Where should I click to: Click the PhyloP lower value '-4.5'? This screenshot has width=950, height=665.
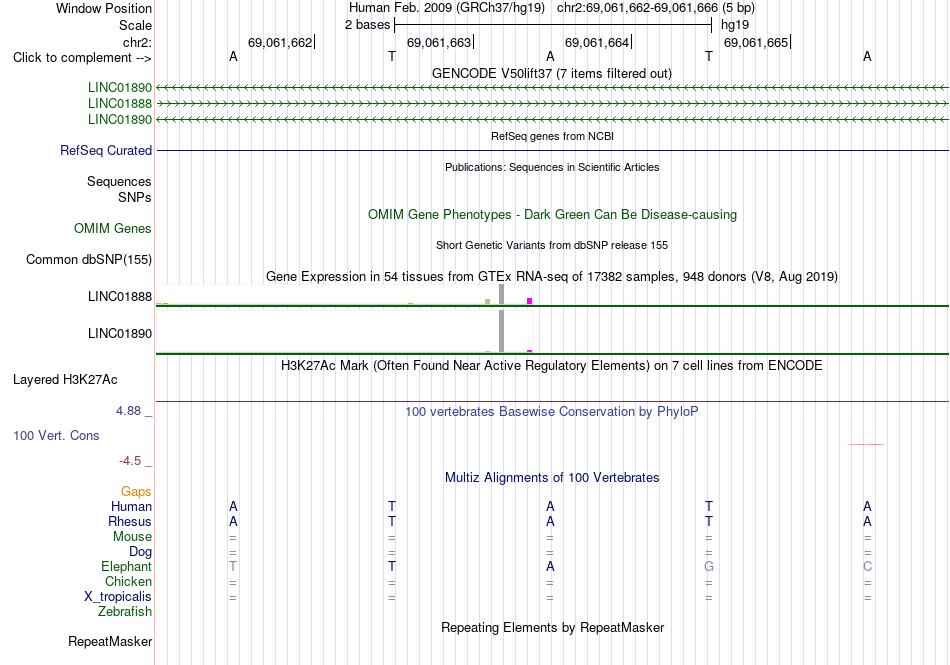pyautogui.click(x=130, y=461)
